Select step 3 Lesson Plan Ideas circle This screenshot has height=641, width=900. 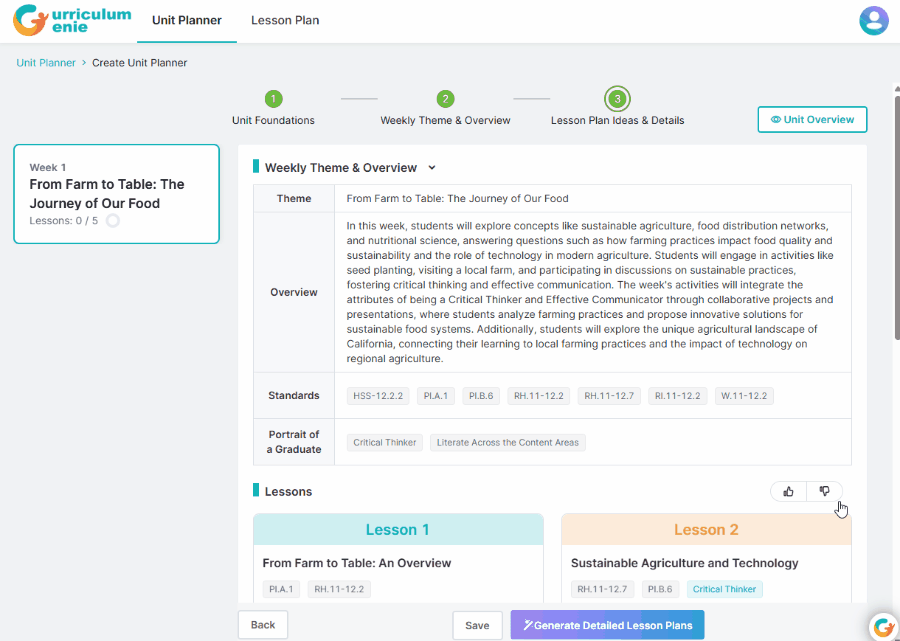click(x=617, y=99)
